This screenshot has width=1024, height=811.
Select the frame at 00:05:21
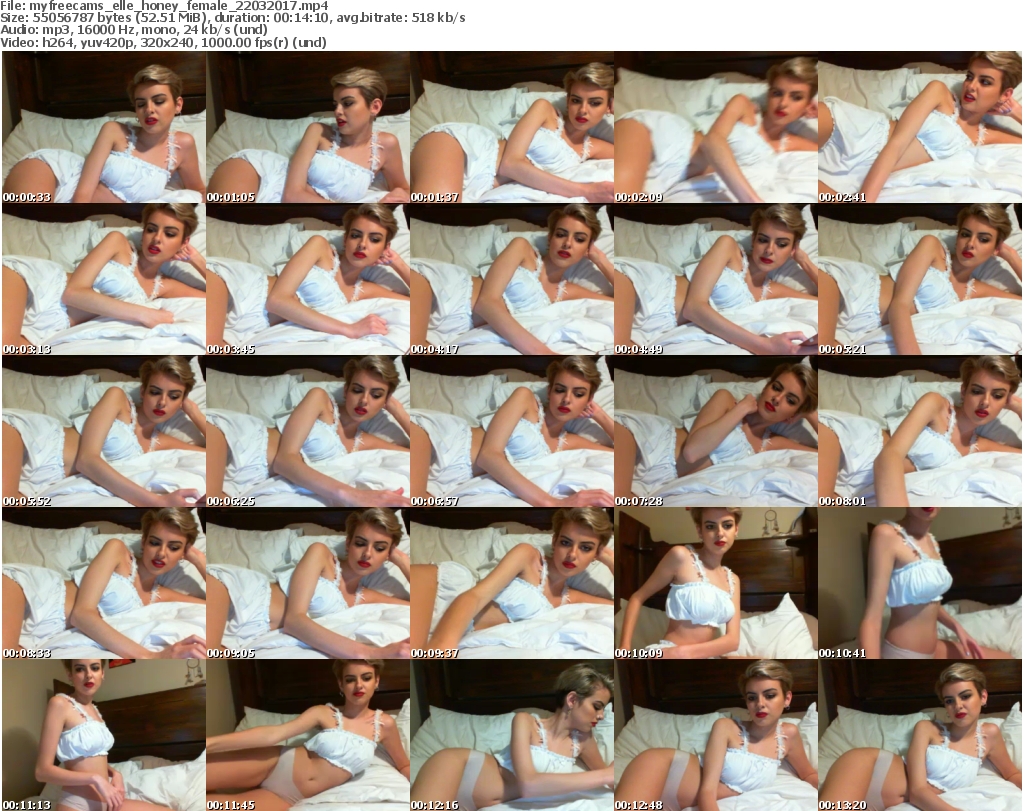(x=920, y=279)
